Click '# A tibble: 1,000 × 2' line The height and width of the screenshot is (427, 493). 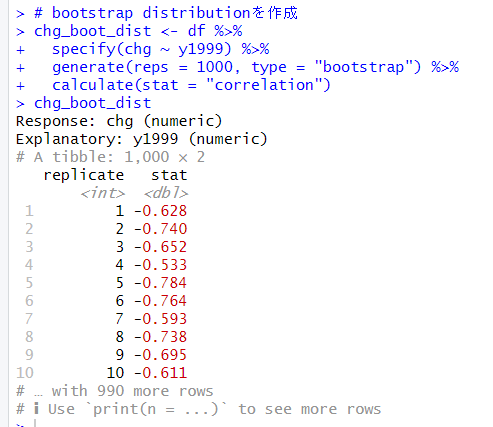point(110,157)
